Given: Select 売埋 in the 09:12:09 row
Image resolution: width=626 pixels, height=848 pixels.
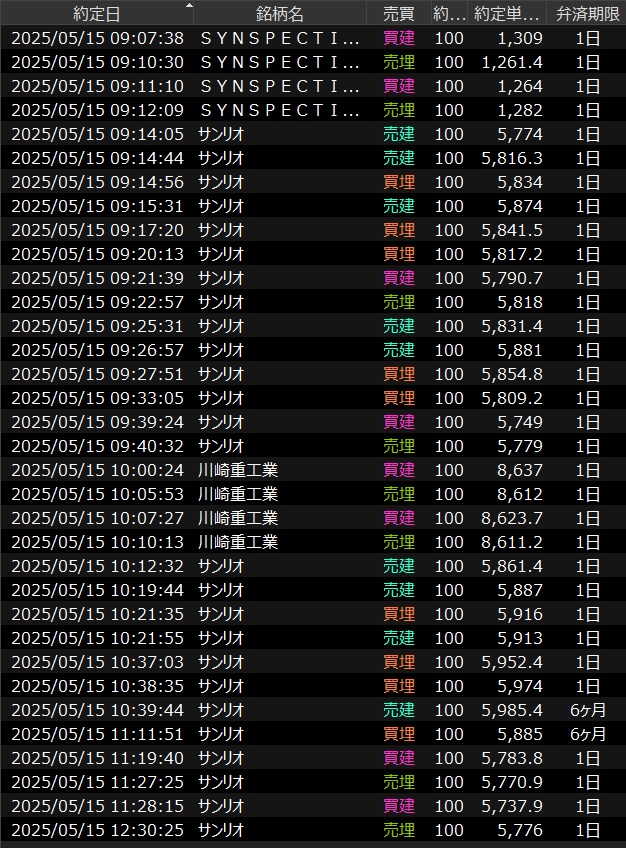Looking at the screenshot, I should click(x=398, y=110).
